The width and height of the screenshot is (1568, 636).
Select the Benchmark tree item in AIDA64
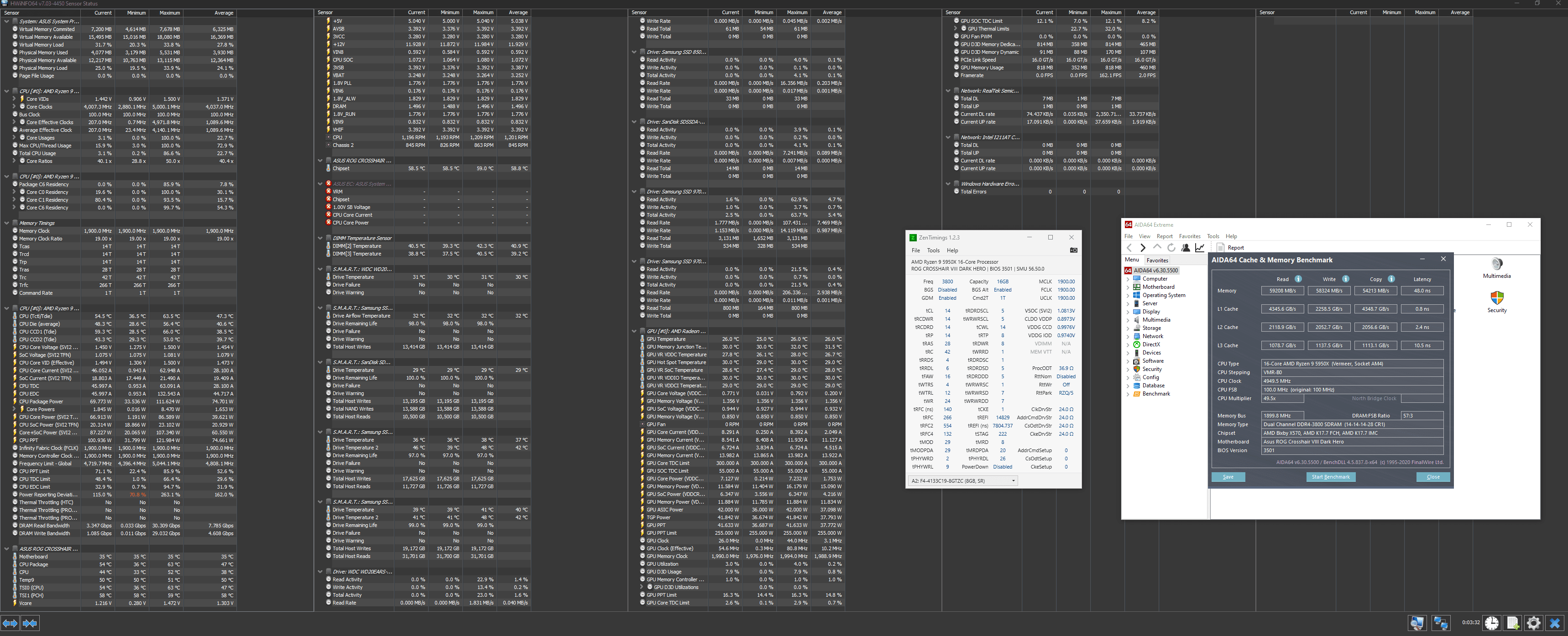click(1155, 394)
